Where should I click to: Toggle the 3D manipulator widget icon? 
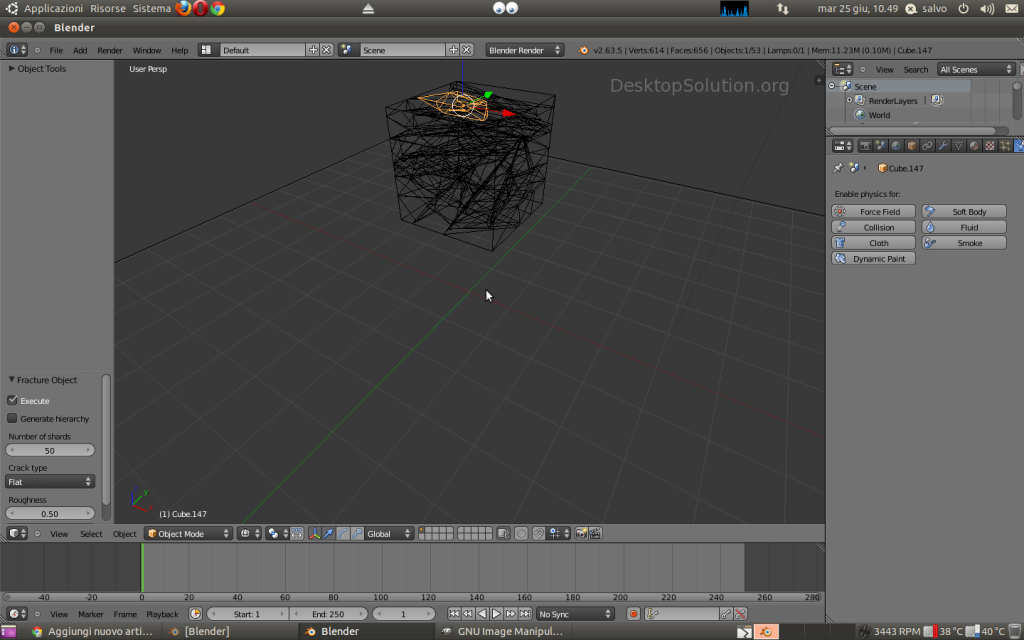(x=314, y=534)
